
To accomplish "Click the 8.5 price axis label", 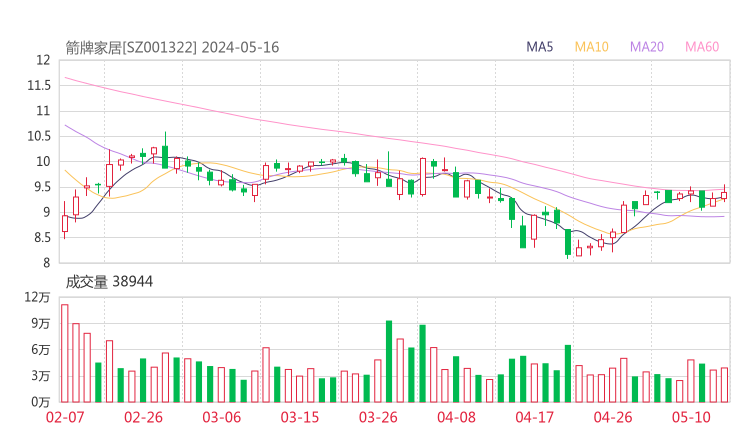I will coord(42,237).
